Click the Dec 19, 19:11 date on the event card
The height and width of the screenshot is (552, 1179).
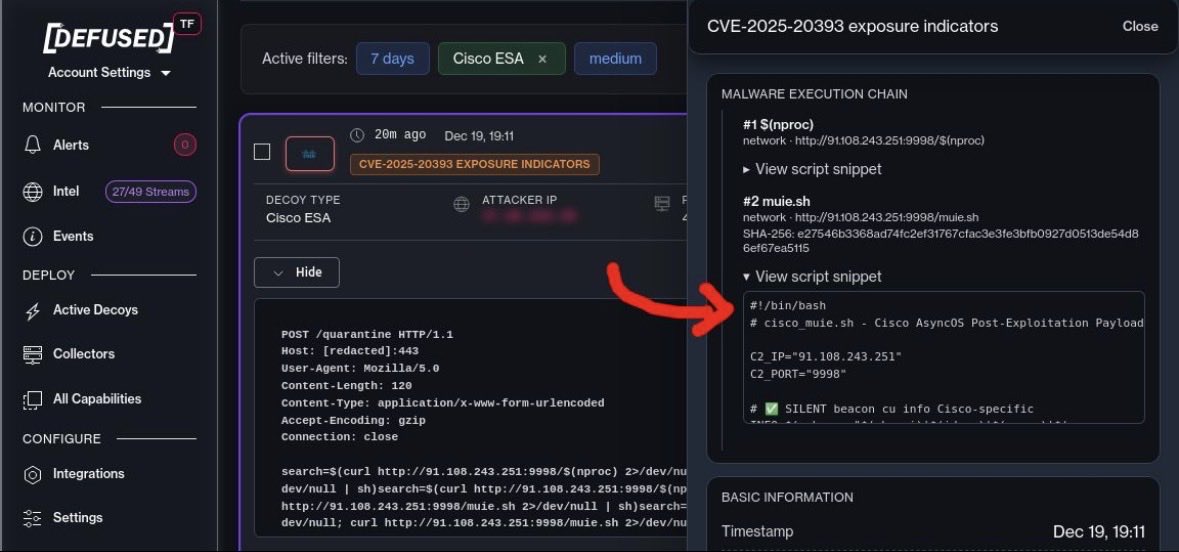[x=479, y=136]
